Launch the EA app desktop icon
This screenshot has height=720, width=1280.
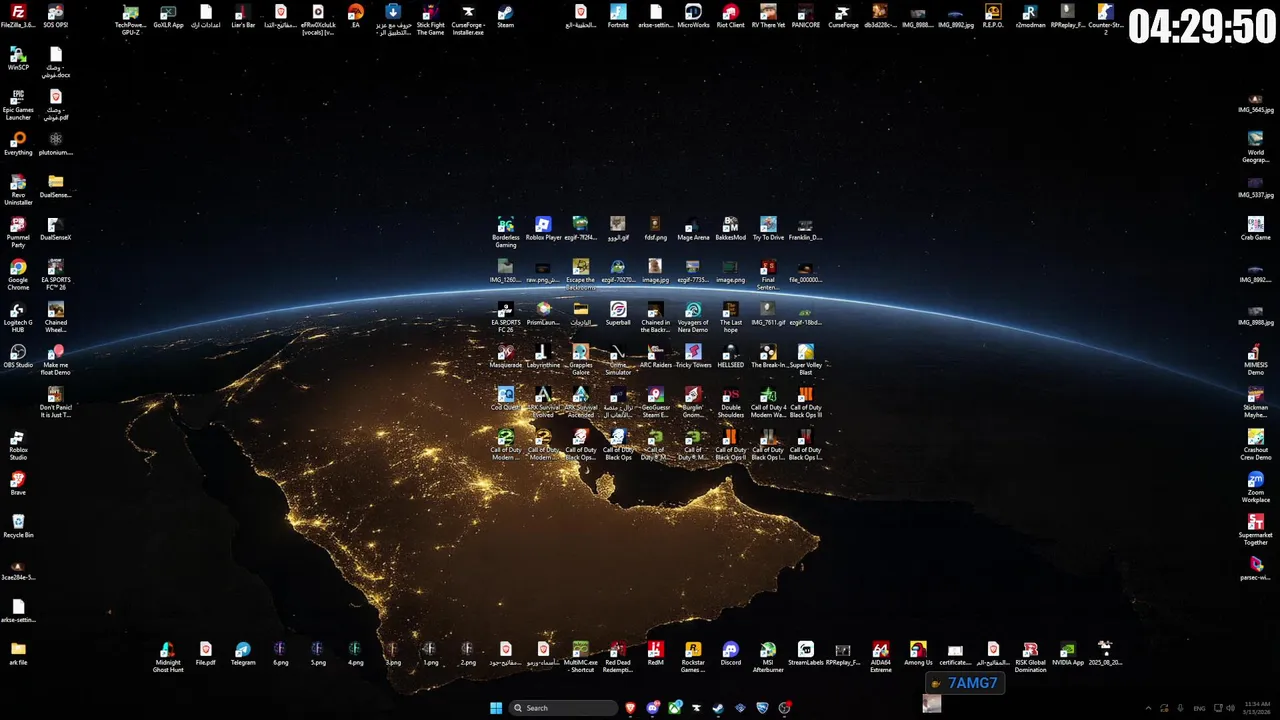pos(355,16)
